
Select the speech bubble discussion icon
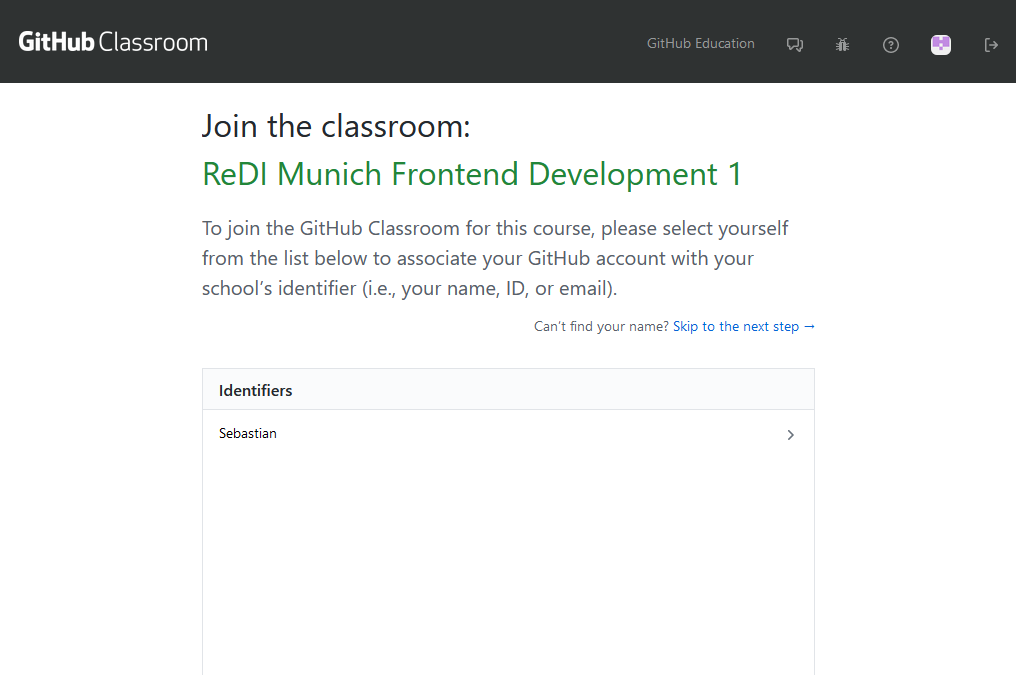tap(794, 44)
